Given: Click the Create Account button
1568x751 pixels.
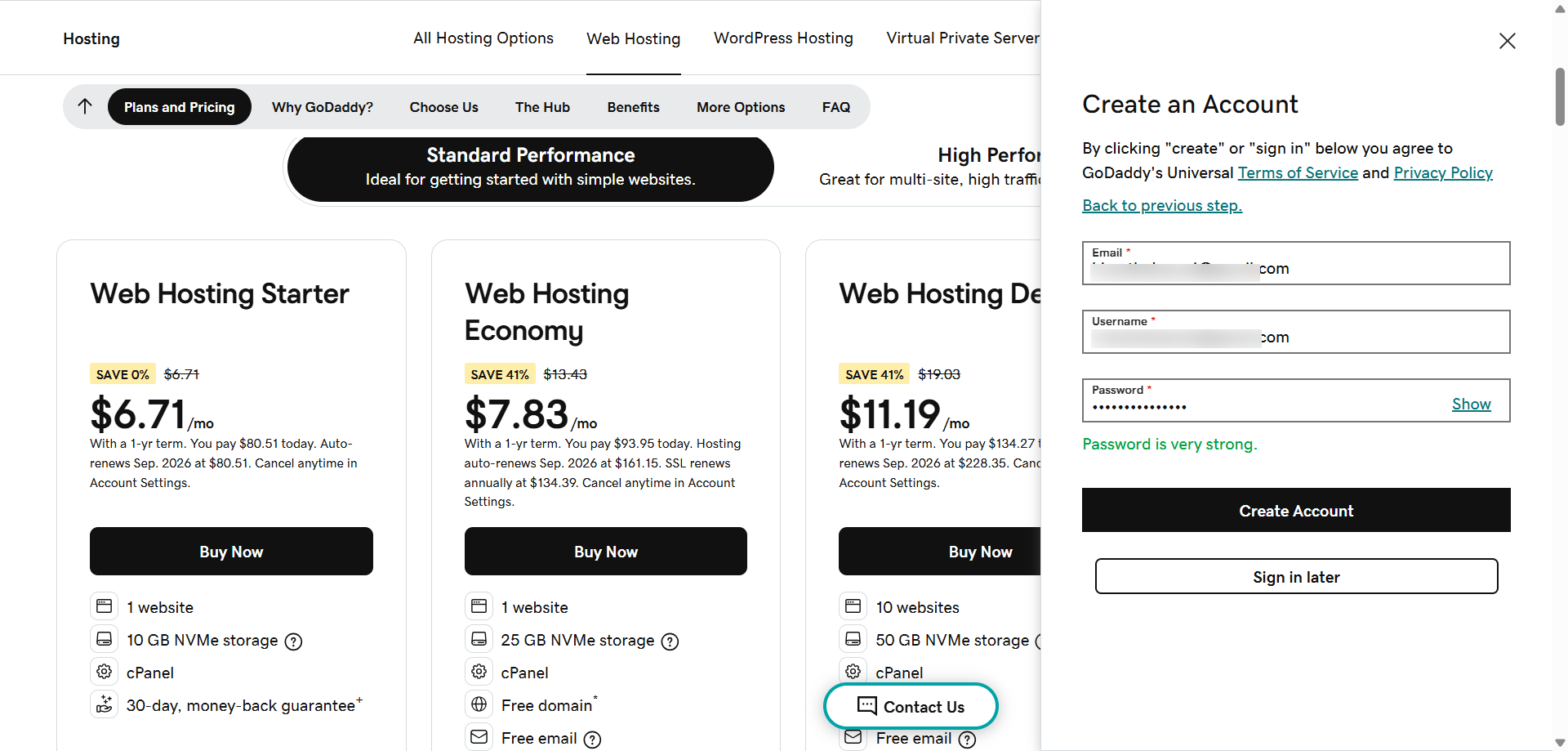Looking at the screenshot, I should (1296, 511).
